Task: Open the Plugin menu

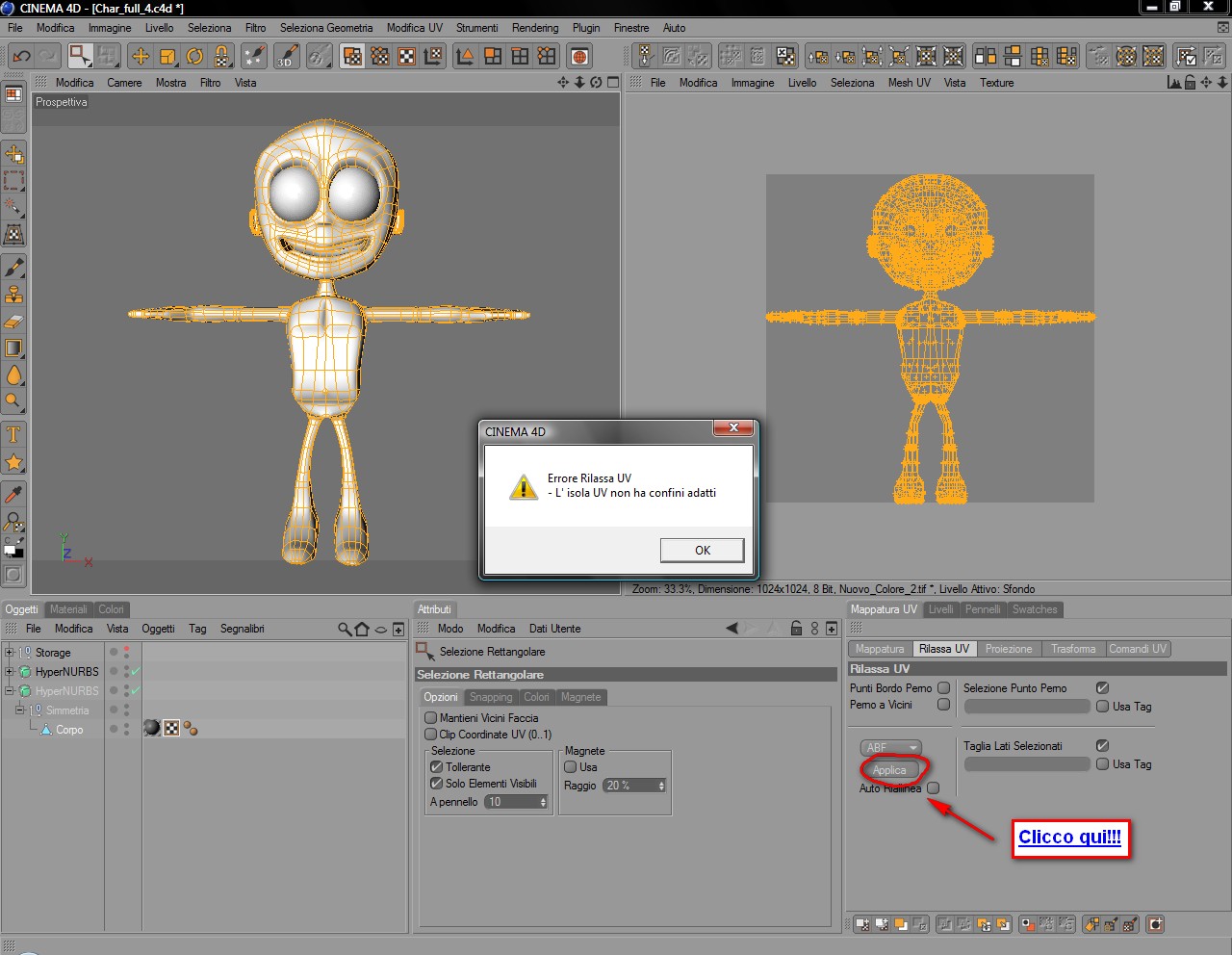Action: click(x=586, y=28)
